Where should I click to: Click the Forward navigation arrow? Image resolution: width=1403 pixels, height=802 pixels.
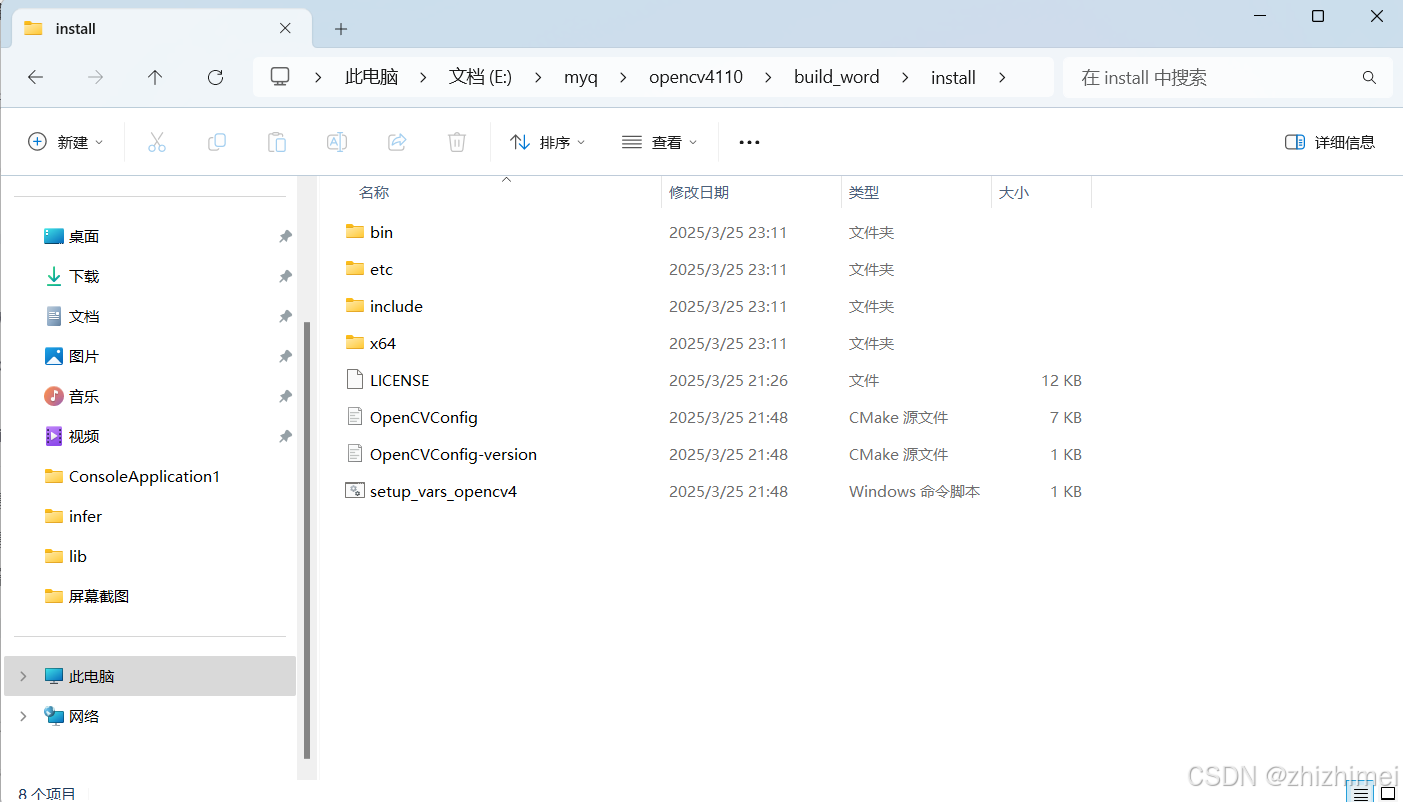tap(95, 77)
